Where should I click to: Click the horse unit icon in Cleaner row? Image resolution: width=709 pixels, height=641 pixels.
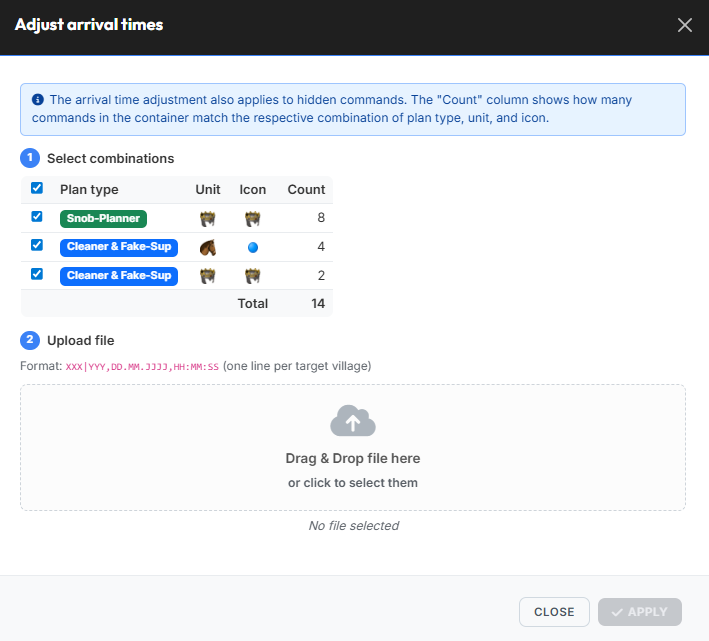[208, 247]
